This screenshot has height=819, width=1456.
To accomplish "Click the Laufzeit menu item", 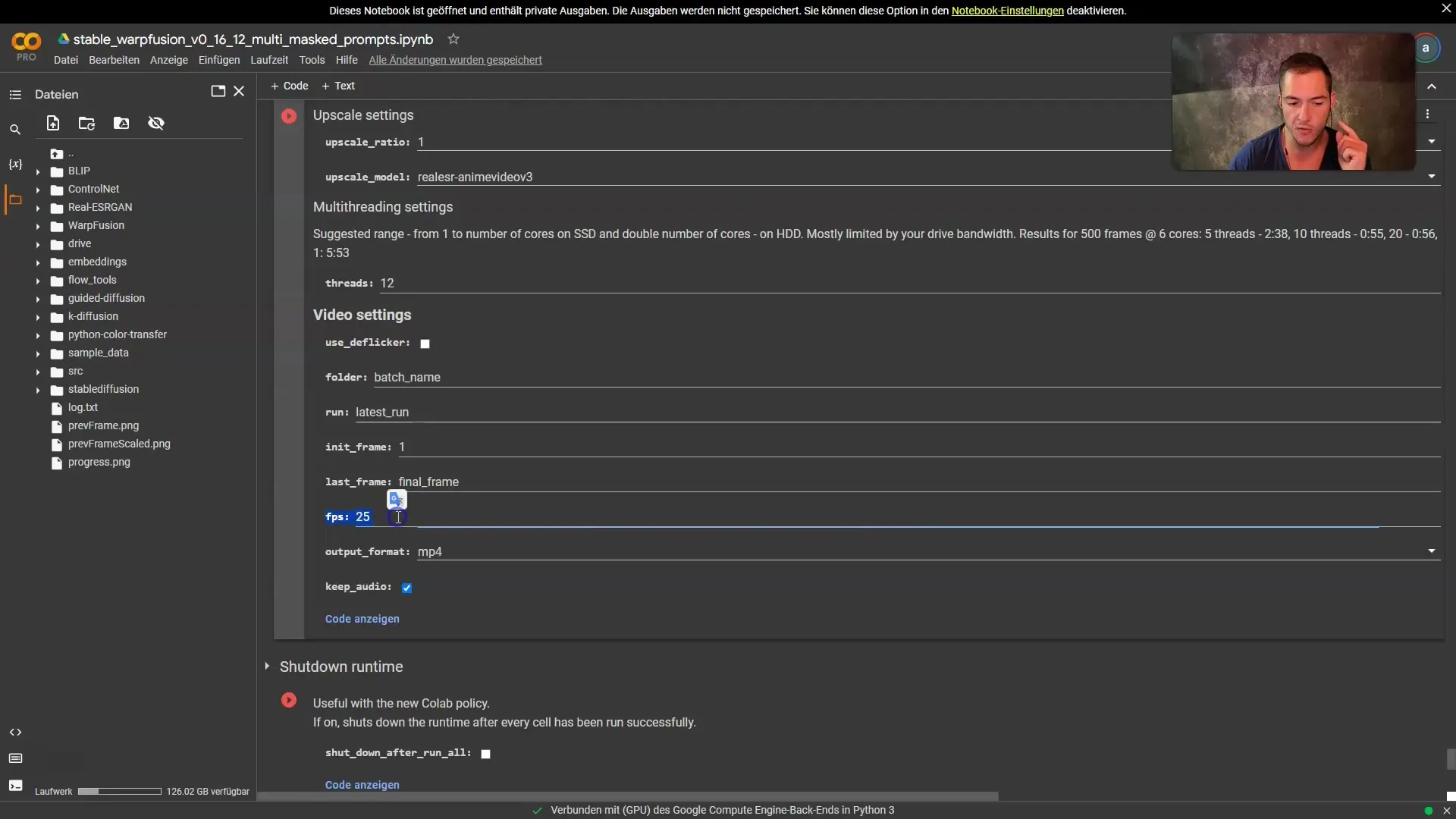I will [268, 60].
